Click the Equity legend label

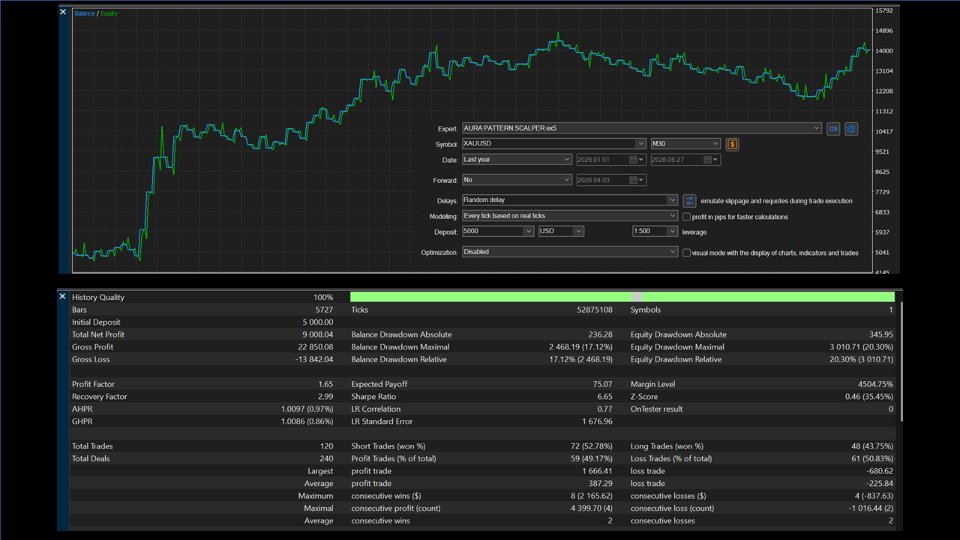tap(109, 13)
